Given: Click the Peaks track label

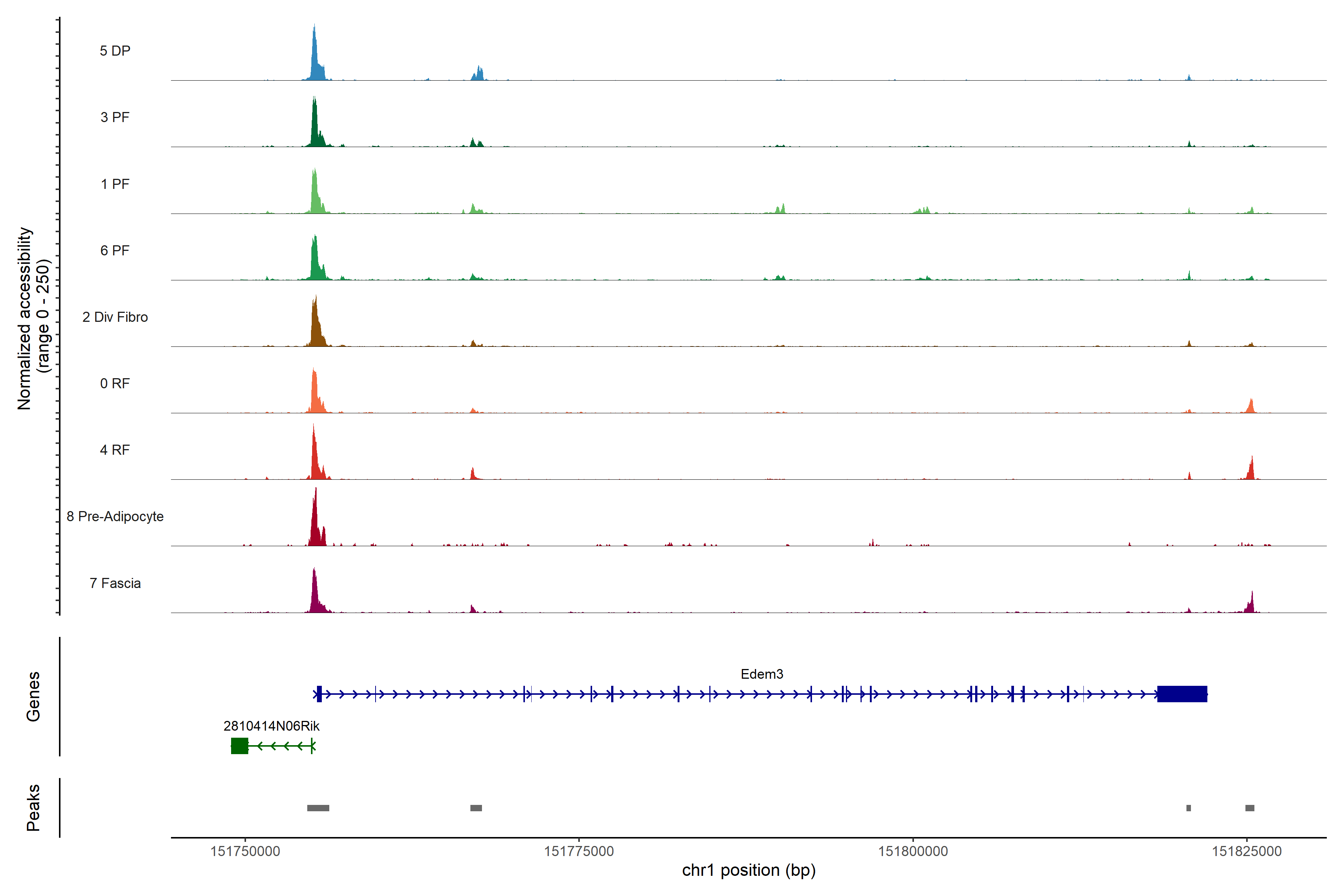Looking at the screenshot, I should [33, 808].
